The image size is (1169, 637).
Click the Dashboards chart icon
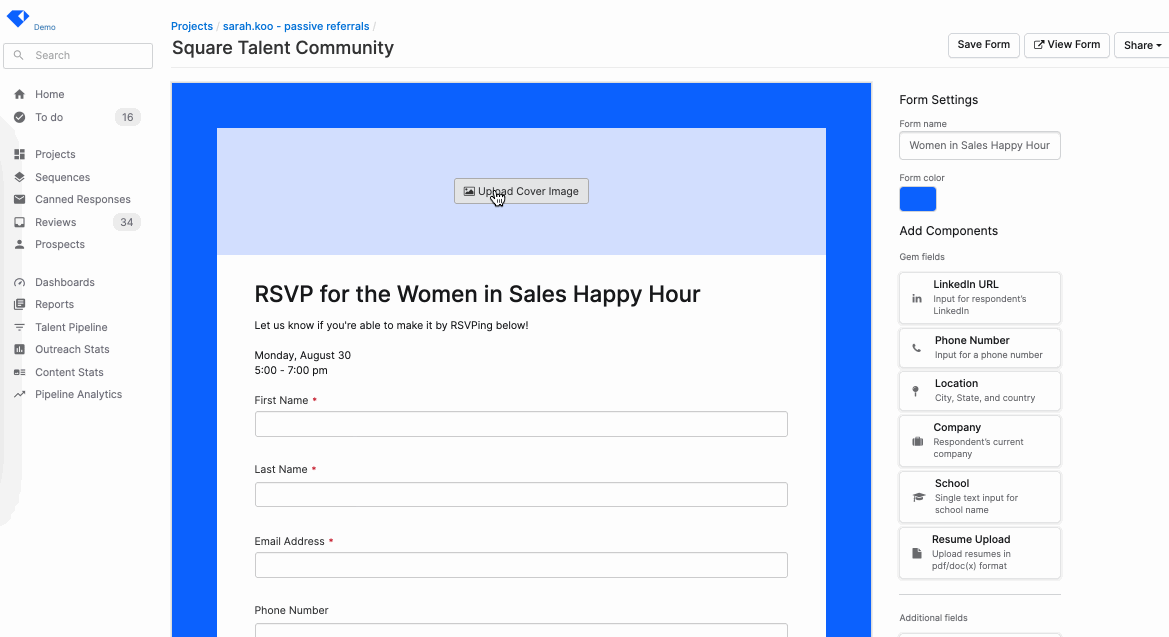tap(19, 282)
